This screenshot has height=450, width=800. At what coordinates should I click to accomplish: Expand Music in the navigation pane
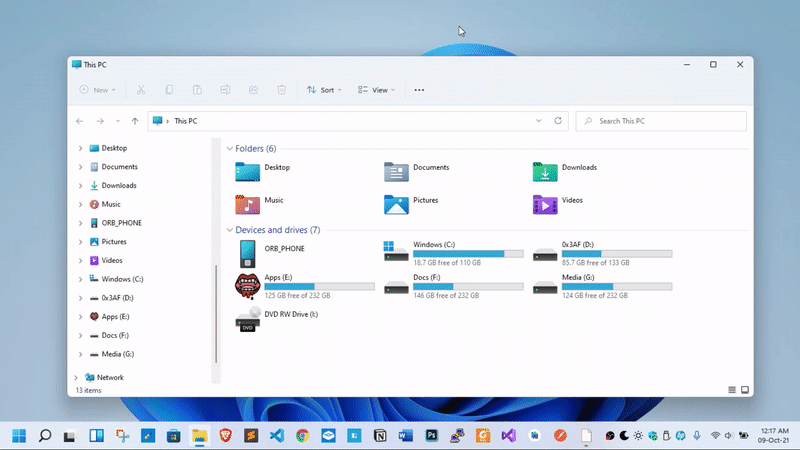(x=80, y=204)
